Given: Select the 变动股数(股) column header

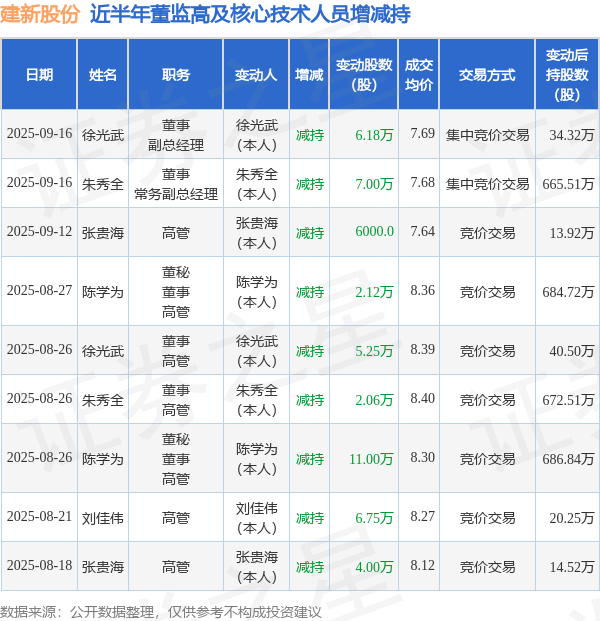Looking at the screenshot, I should tap(364, 74).
